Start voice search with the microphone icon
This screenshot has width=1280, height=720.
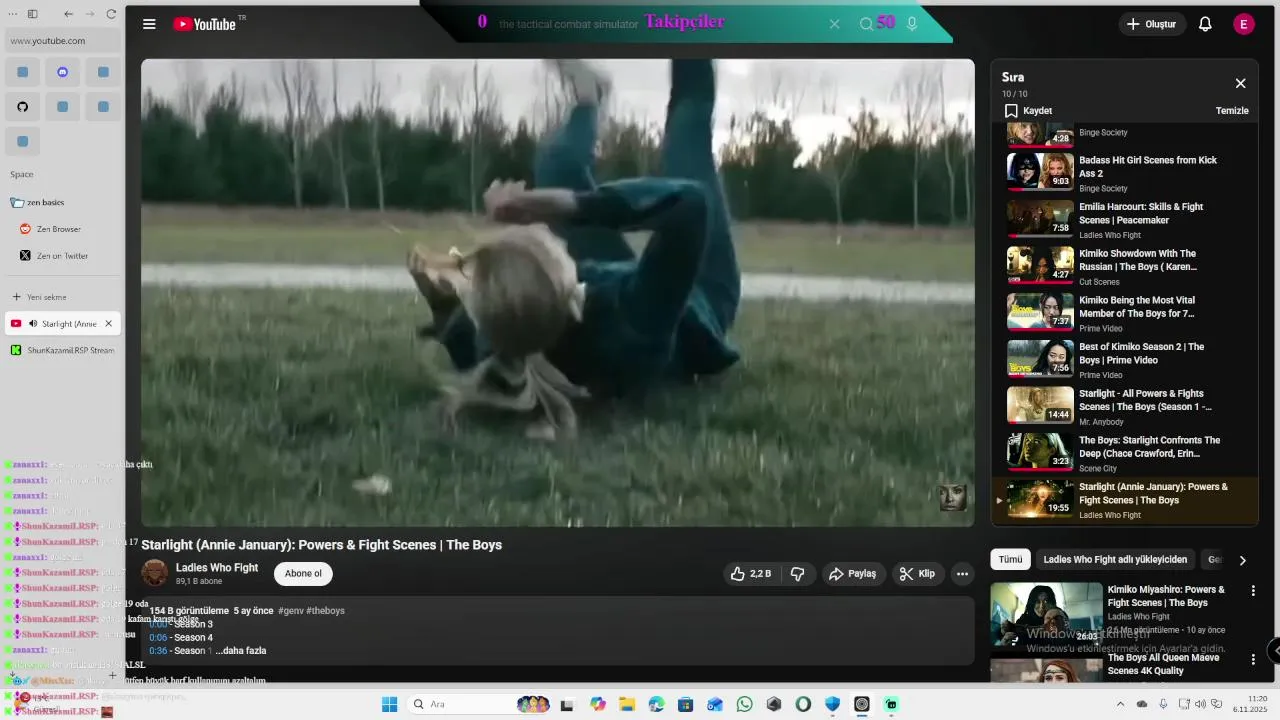click(912, 24)
